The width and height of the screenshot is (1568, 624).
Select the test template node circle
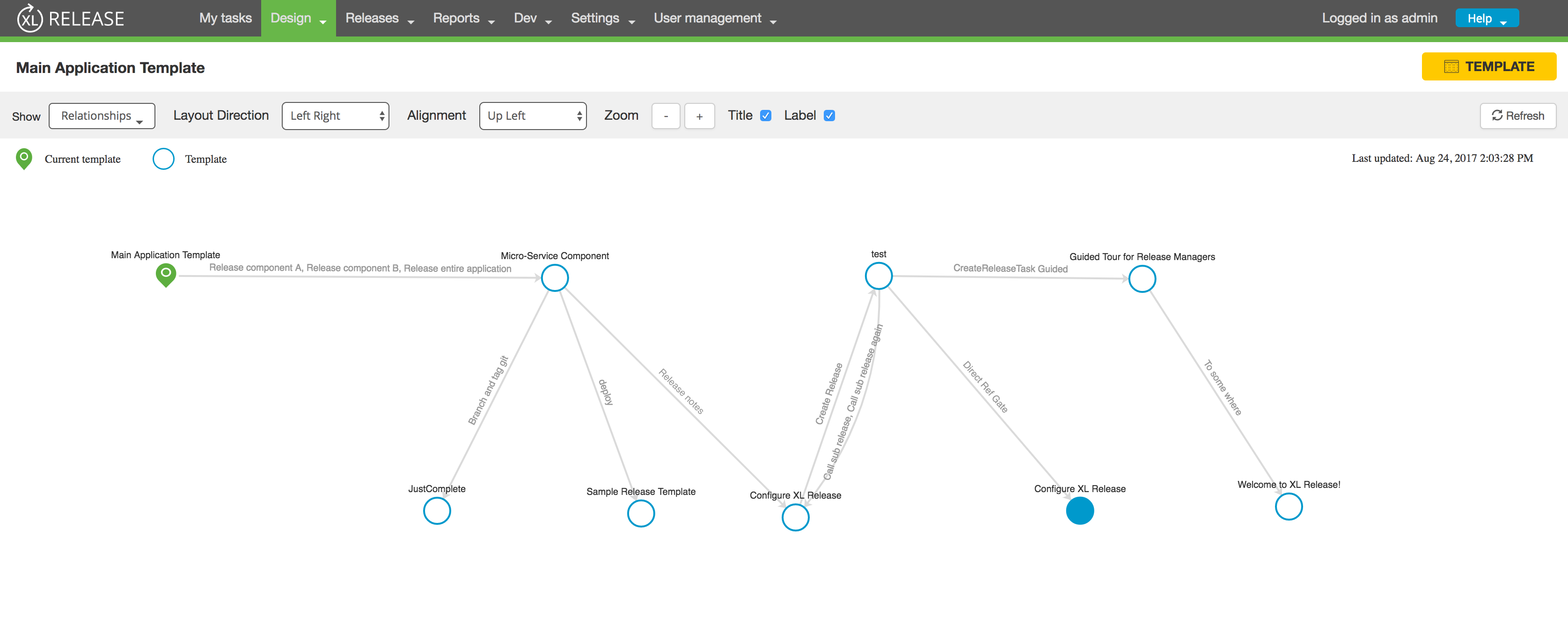(x=879, y=277)
